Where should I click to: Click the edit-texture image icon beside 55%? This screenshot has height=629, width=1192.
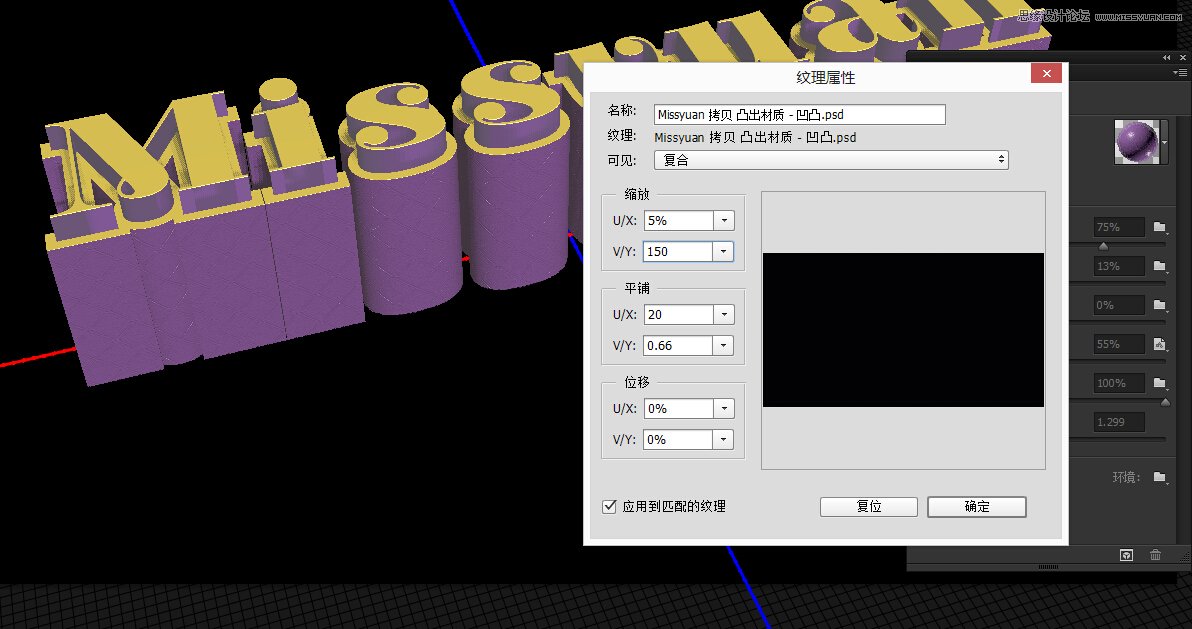point(1160,343)
